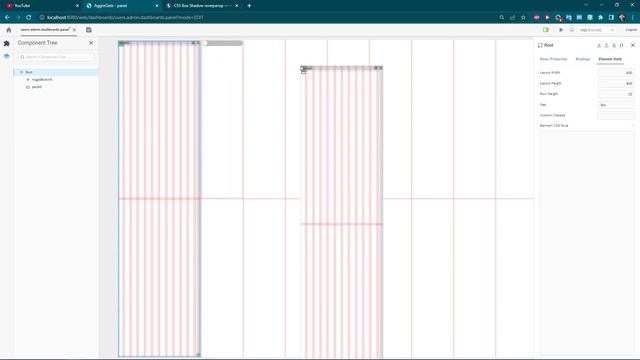Viewport: 640px width, 360px height.
Task: Click the save dashboard icon
Action: click(x=89, y=30)
